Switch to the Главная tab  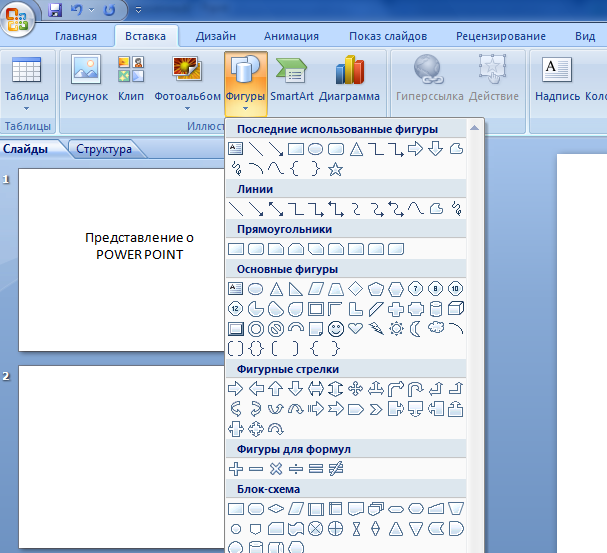(x=76, y=36)
